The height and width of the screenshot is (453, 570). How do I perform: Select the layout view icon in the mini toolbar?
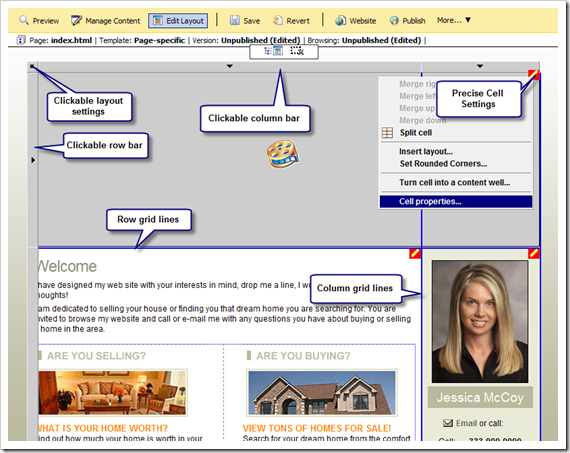tap(278, 51)
